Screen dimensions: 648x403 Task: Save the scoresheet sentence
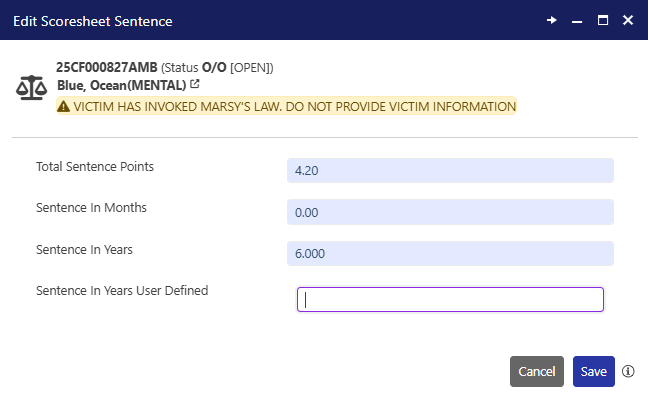[x=593, y=371]
